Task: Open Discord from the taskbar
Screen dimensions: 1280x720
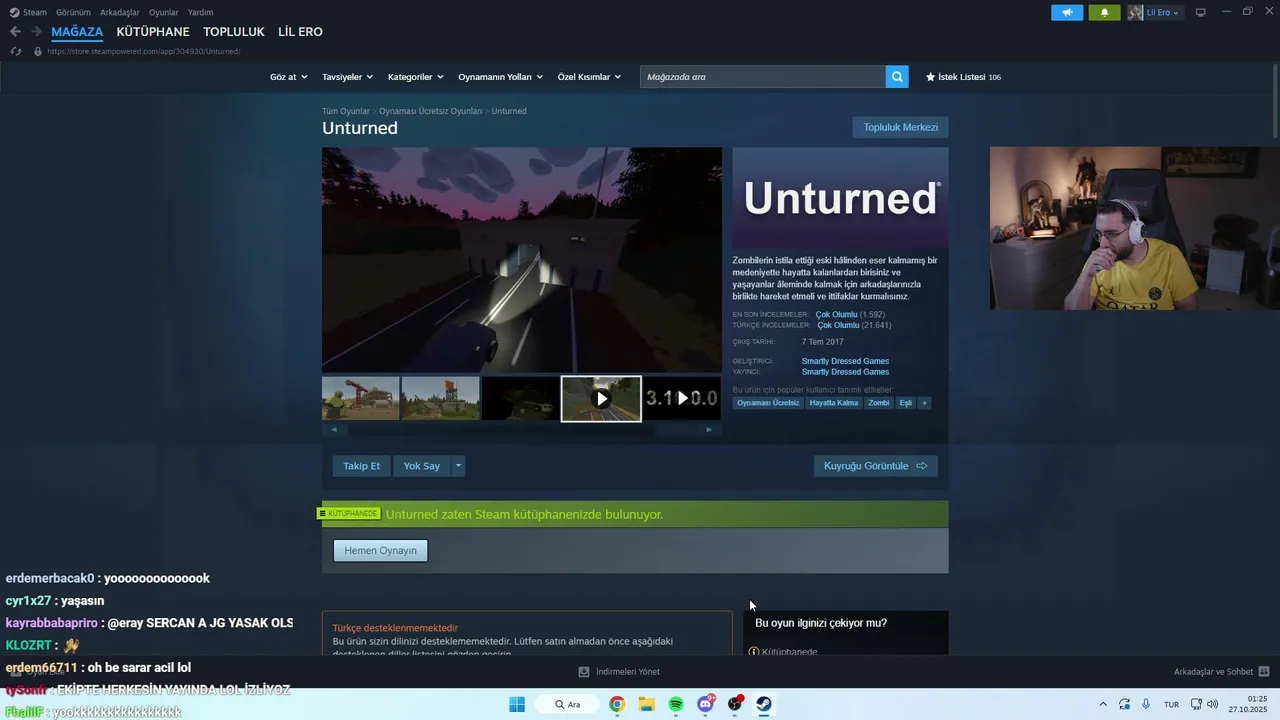Action: 705,704
